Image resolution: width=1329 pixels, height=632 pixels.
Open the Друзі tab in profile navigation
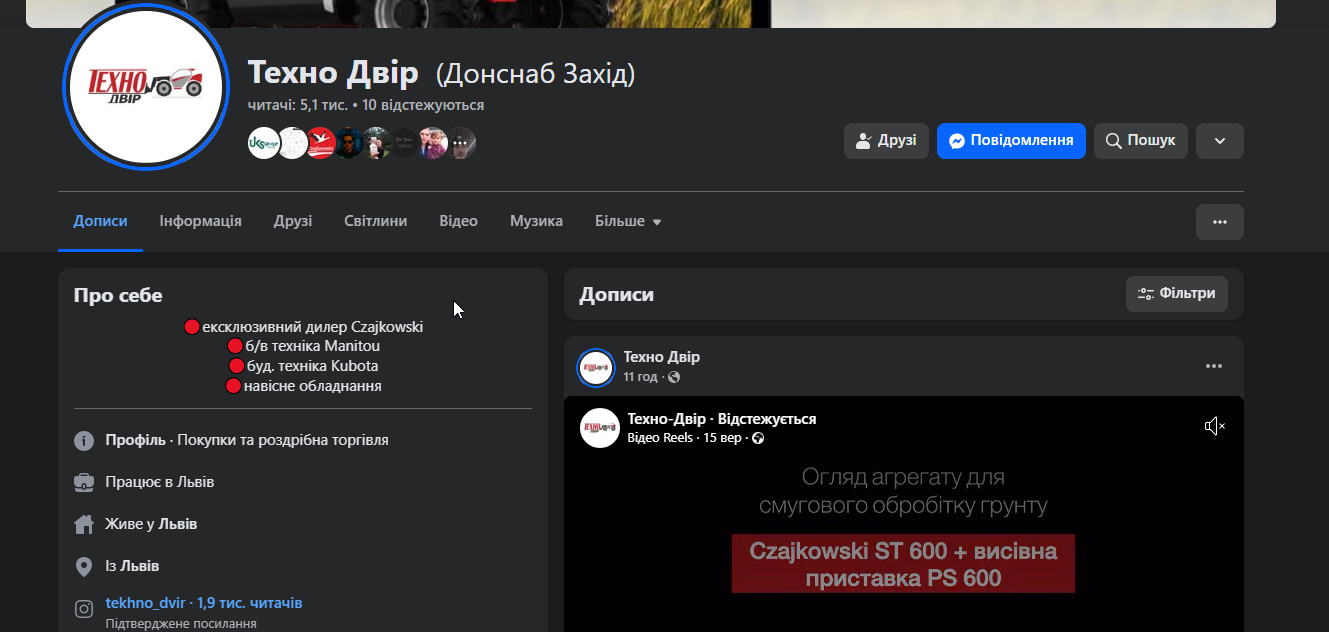(293, 221)
